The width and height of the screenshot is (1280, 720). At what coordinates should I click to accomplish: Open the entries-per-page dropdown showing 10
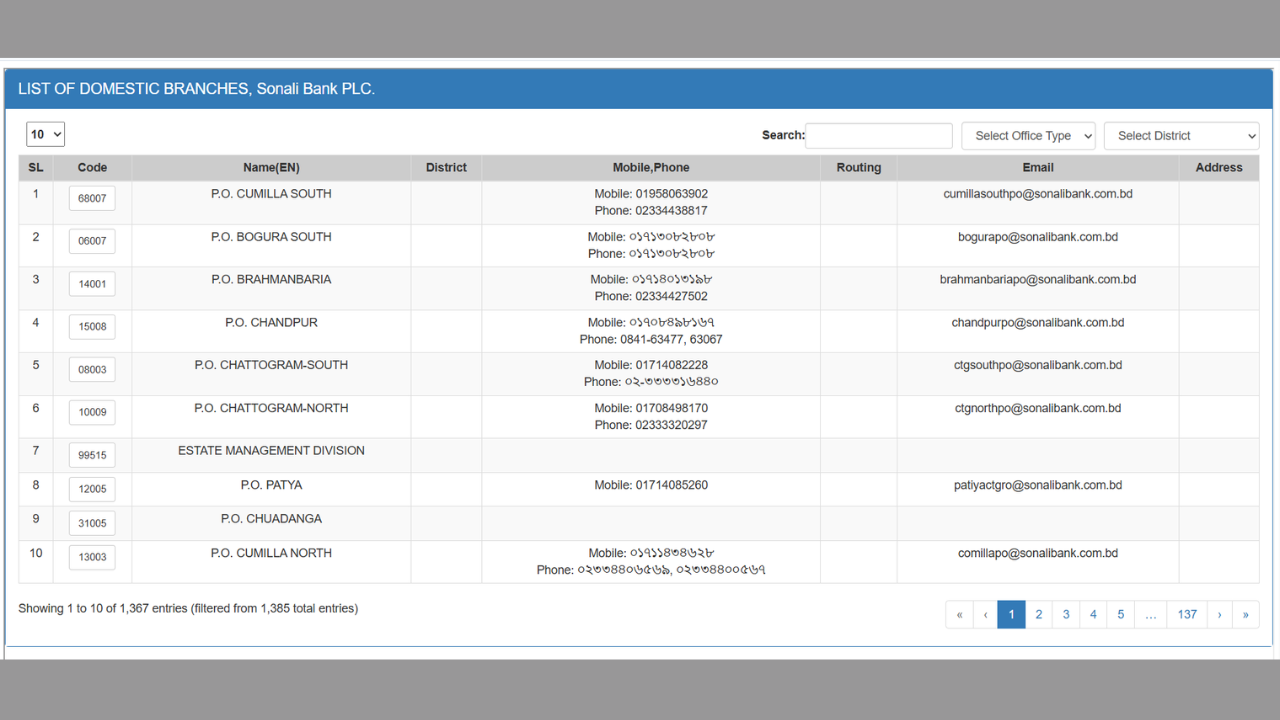pyautogui.click(x=45, y=134)
